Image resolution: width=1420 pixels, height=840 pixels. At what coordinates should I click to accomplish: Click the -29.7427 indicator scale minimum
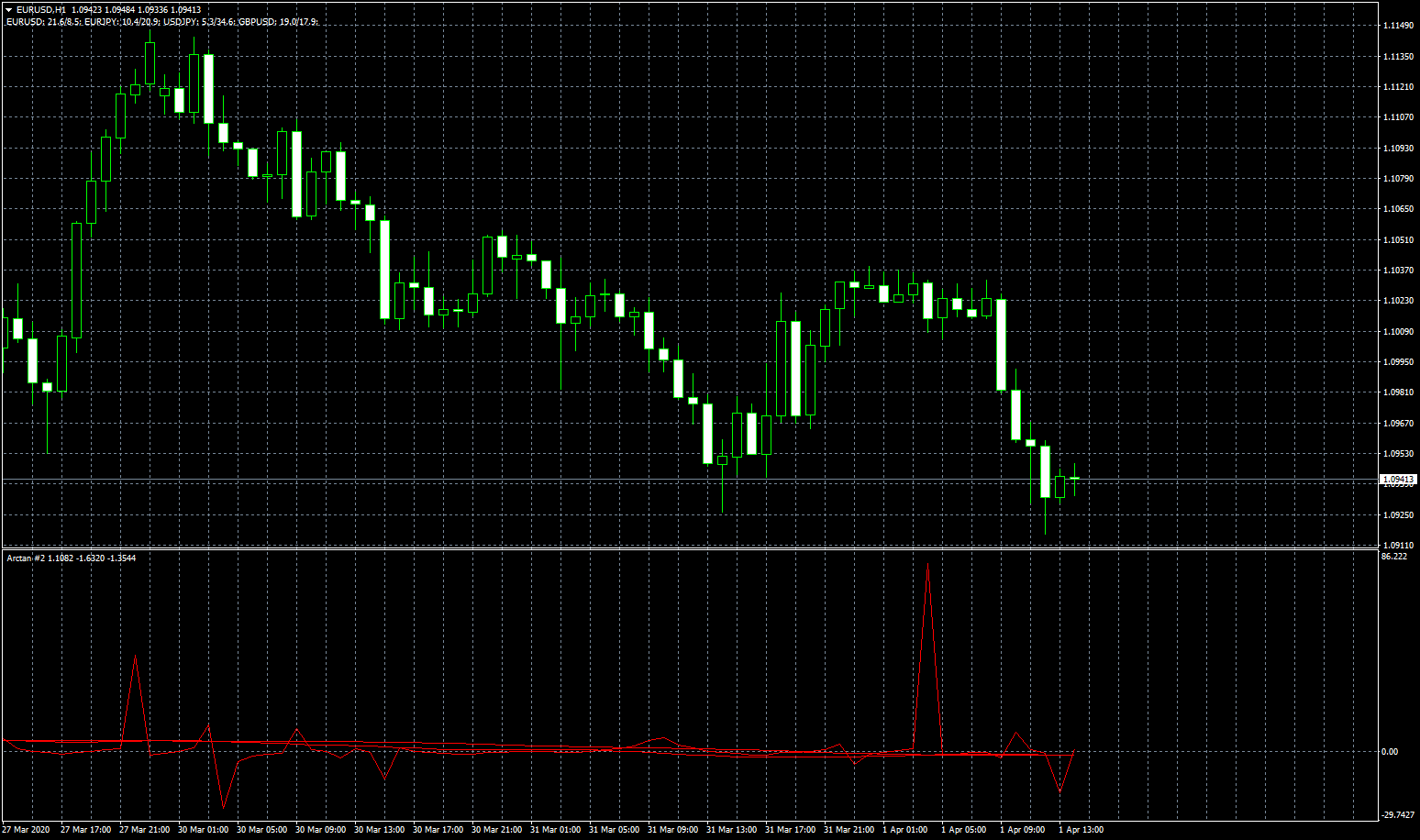coord(1398,814)
